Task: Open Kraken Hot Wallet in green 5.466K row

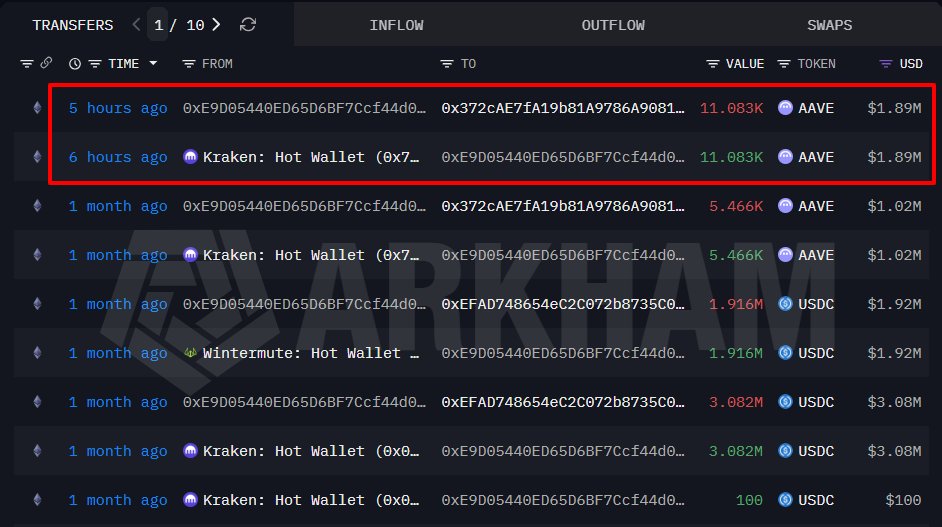Action: (311, 255)
